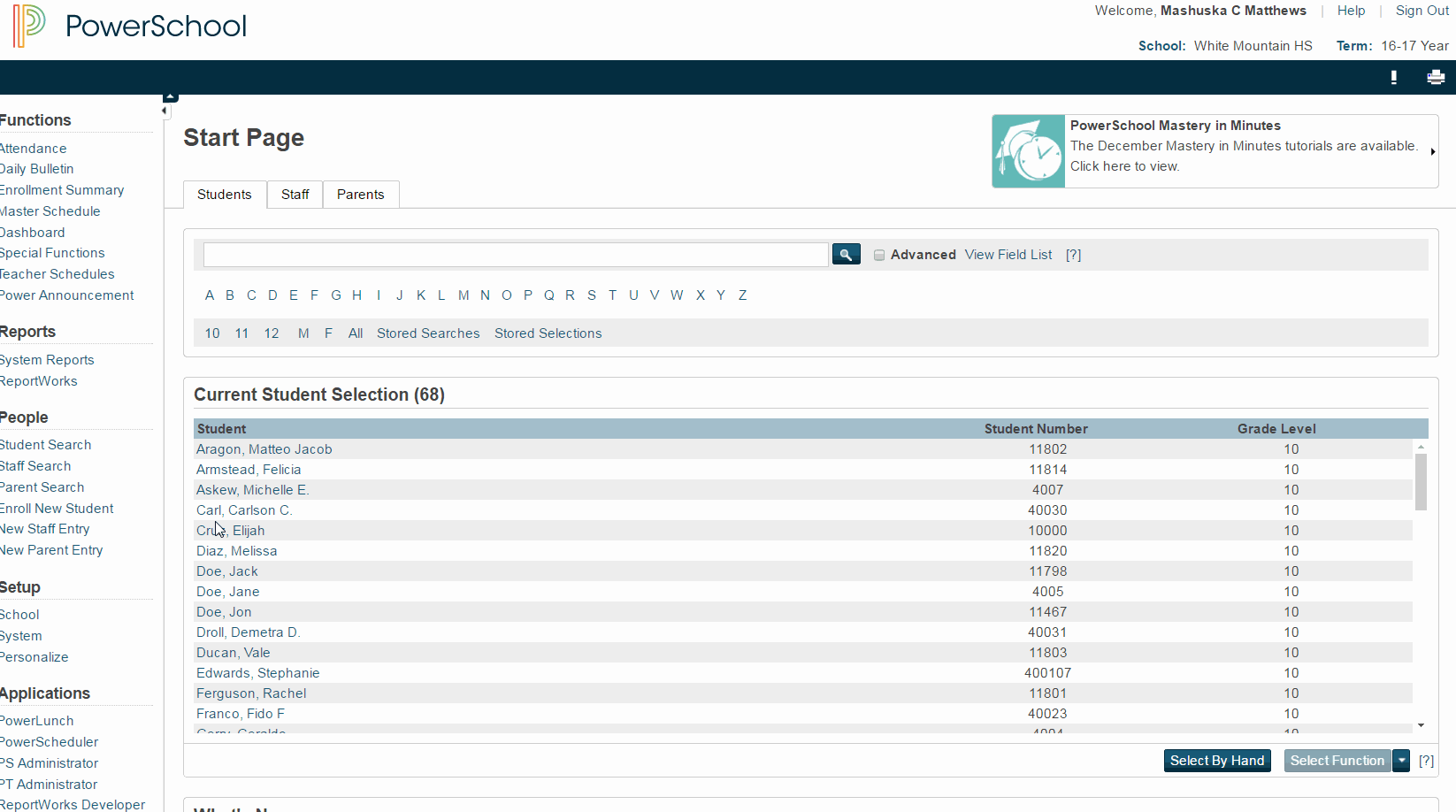Screen dimensions: 1456x812
Task: Open Enroll New Student
Action: coord(57,509)
